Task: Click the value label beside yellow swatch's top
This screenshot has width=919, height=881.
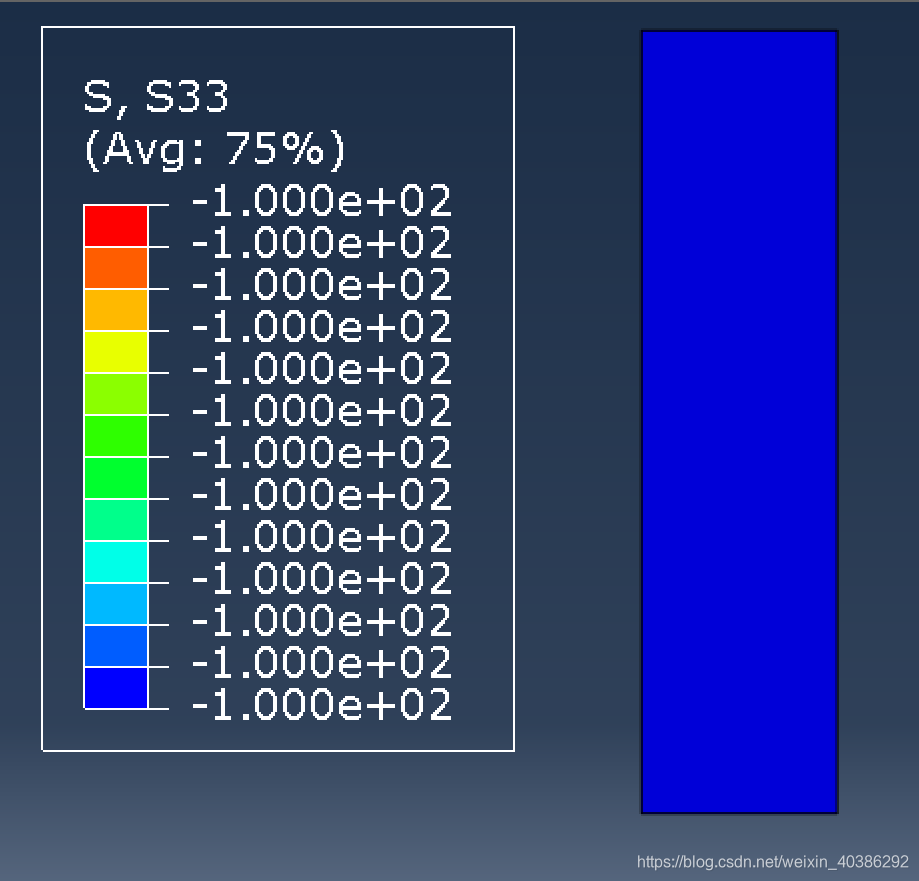Action: pyautogui.click(x=321, y=327)
